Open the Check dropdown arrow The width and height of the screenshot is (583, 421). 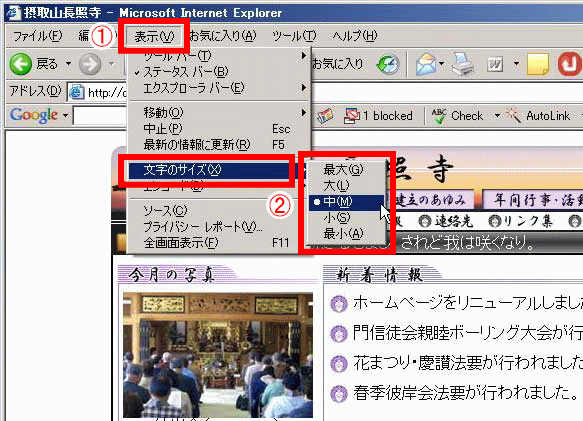(x=497, y=116)
